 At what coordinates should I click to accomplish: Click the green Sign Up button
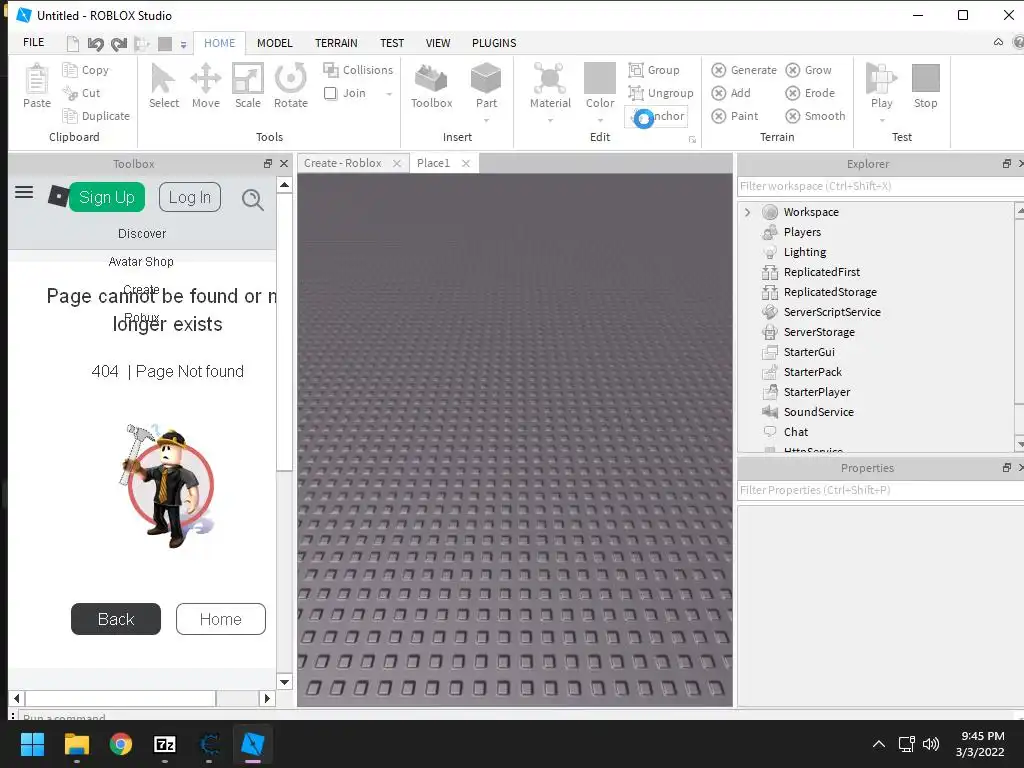click(x=106, y=197)
